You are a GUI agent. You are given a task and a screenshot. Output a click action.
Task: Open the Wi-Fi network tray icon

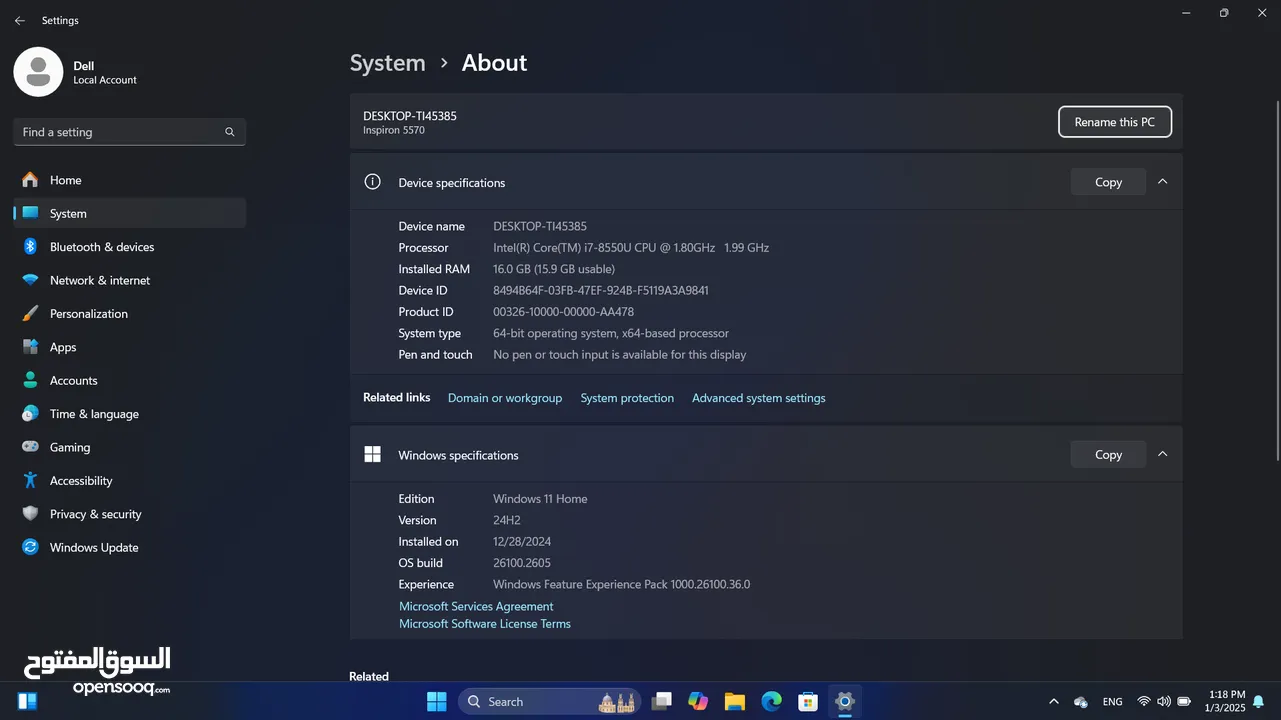[1144, 702]
